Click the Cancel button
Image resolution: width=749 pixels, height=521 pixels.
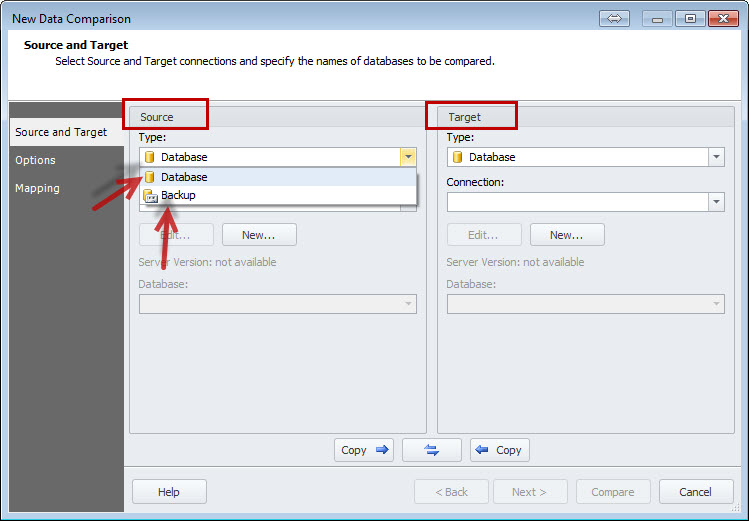tap(696, 492)
